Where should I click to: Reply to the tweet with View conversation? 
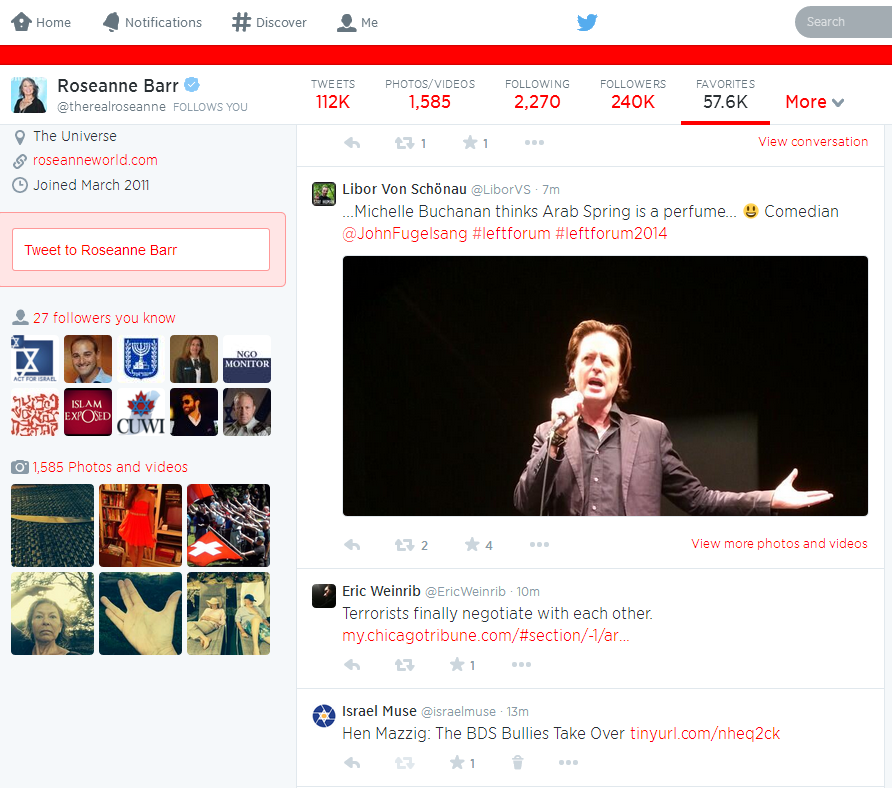(x=352, y=143)
